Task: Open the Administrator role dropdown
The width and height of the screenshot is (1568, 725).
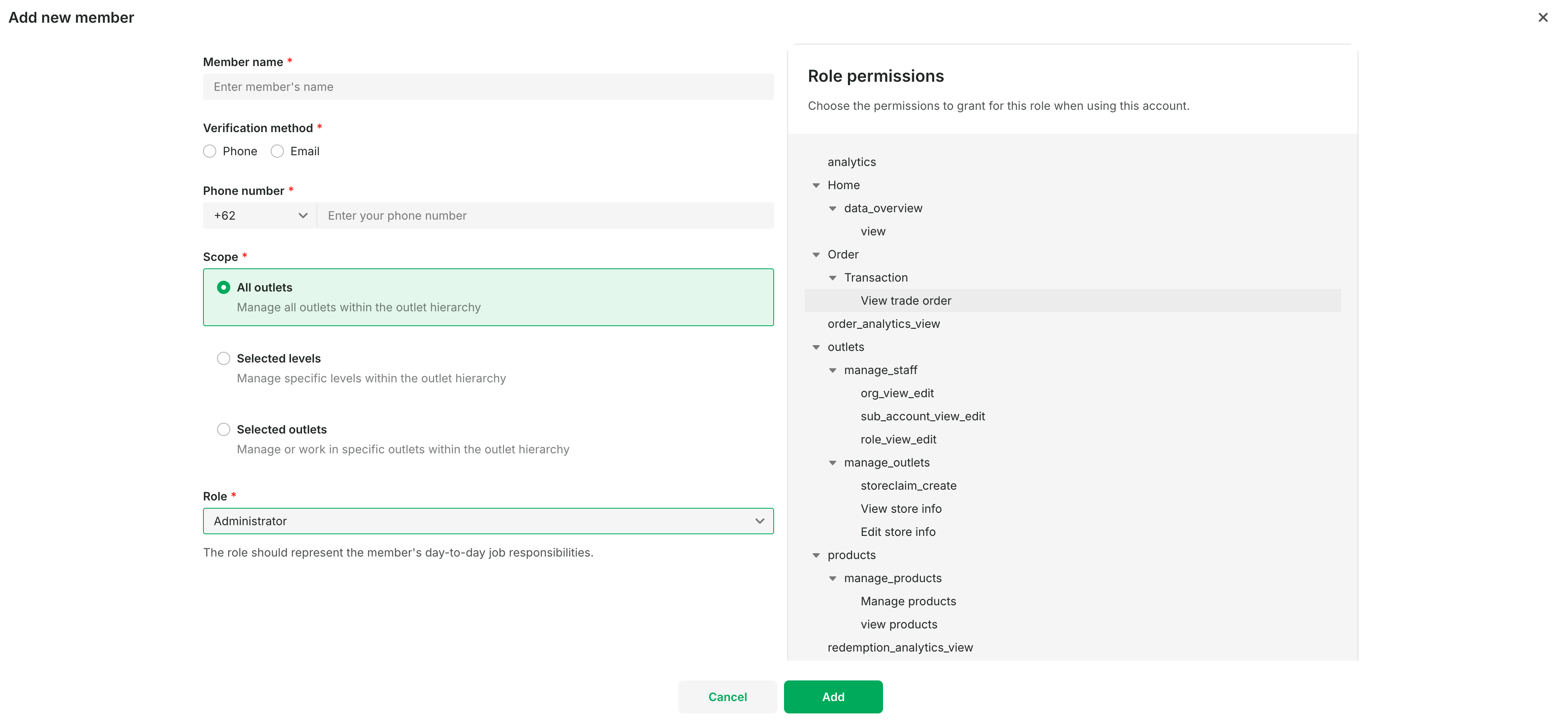Action: [488, 521]
